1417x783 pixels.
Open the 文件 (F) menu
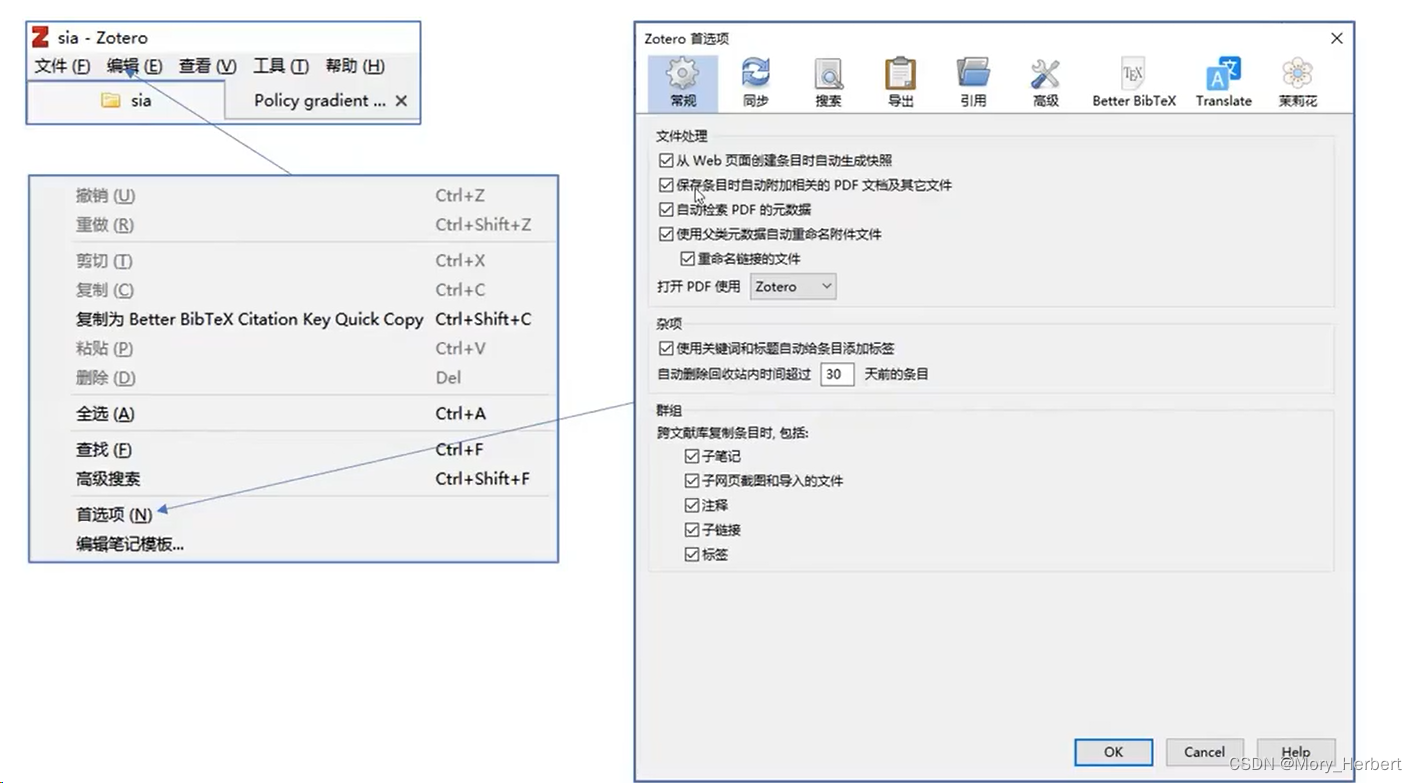(62, 66)
